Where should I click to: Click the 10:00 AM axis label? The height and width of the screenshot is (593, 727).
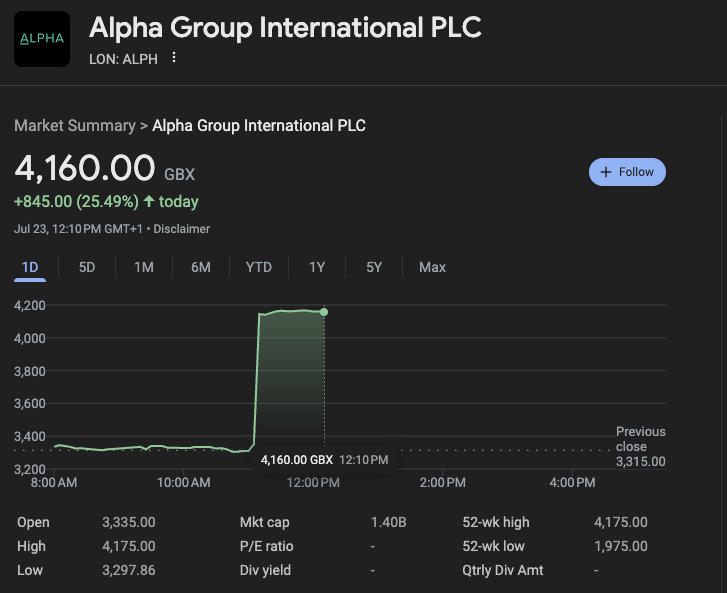click(x=184, y=483)
